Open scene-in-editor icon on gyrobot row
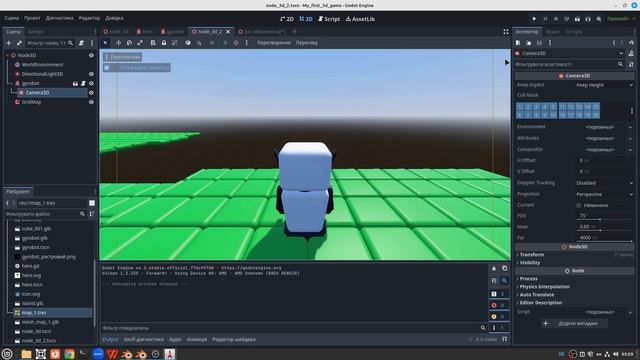This screenshot has height=360, width=640. pos(75,83)
